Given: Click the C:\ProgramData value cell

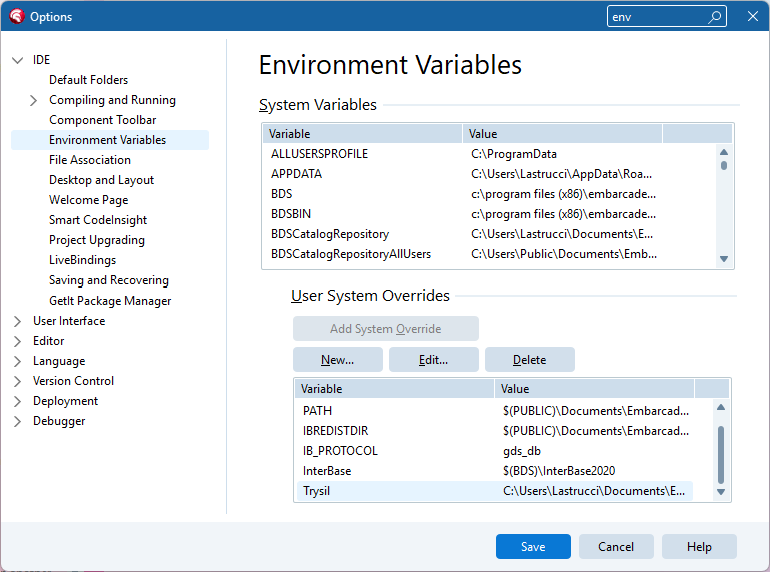Looking at the screenshot, I should [x=514, y=154].
